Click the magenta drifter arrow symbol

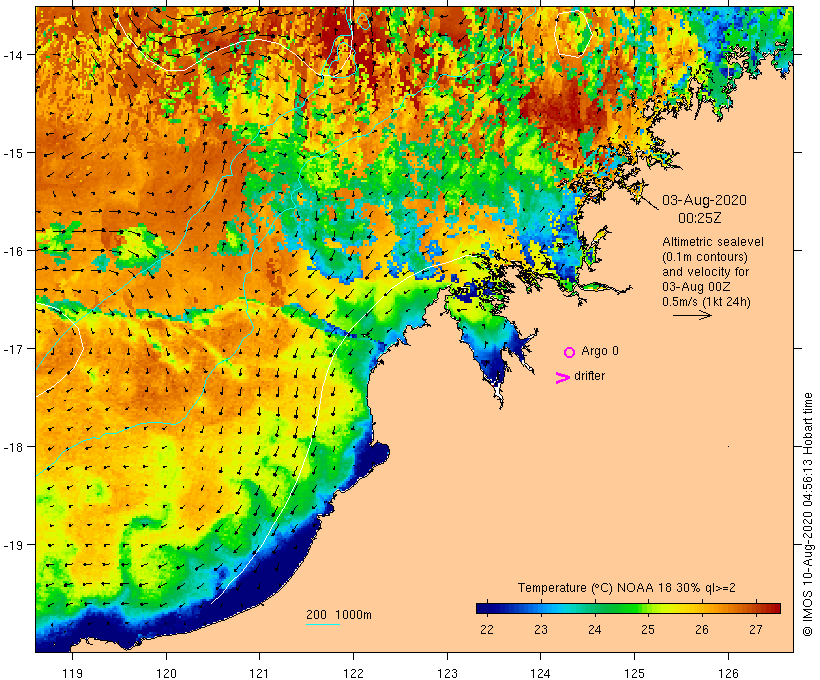[x=562, y=378]
